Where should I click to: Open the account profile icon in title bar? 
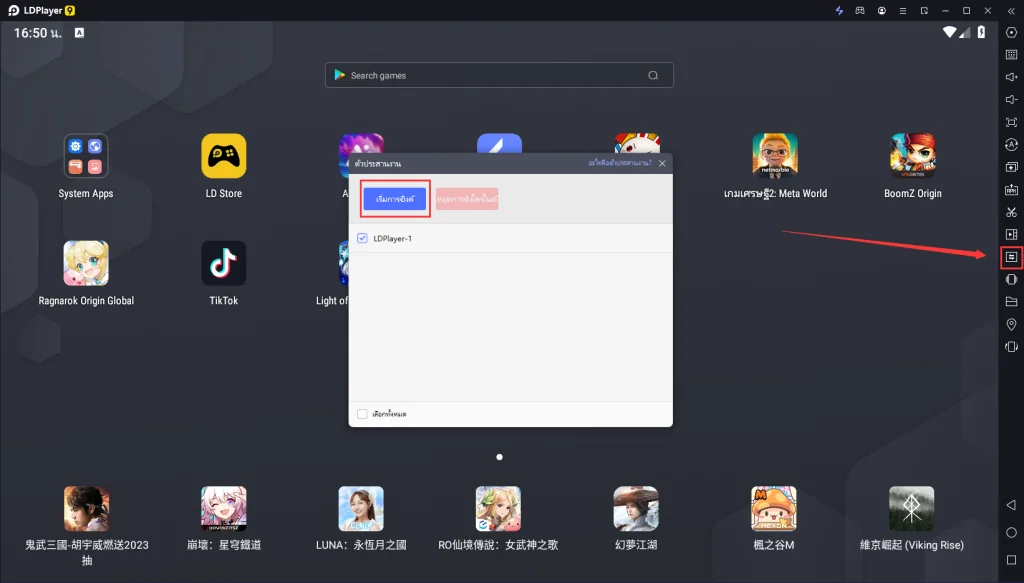click(882, 10)
